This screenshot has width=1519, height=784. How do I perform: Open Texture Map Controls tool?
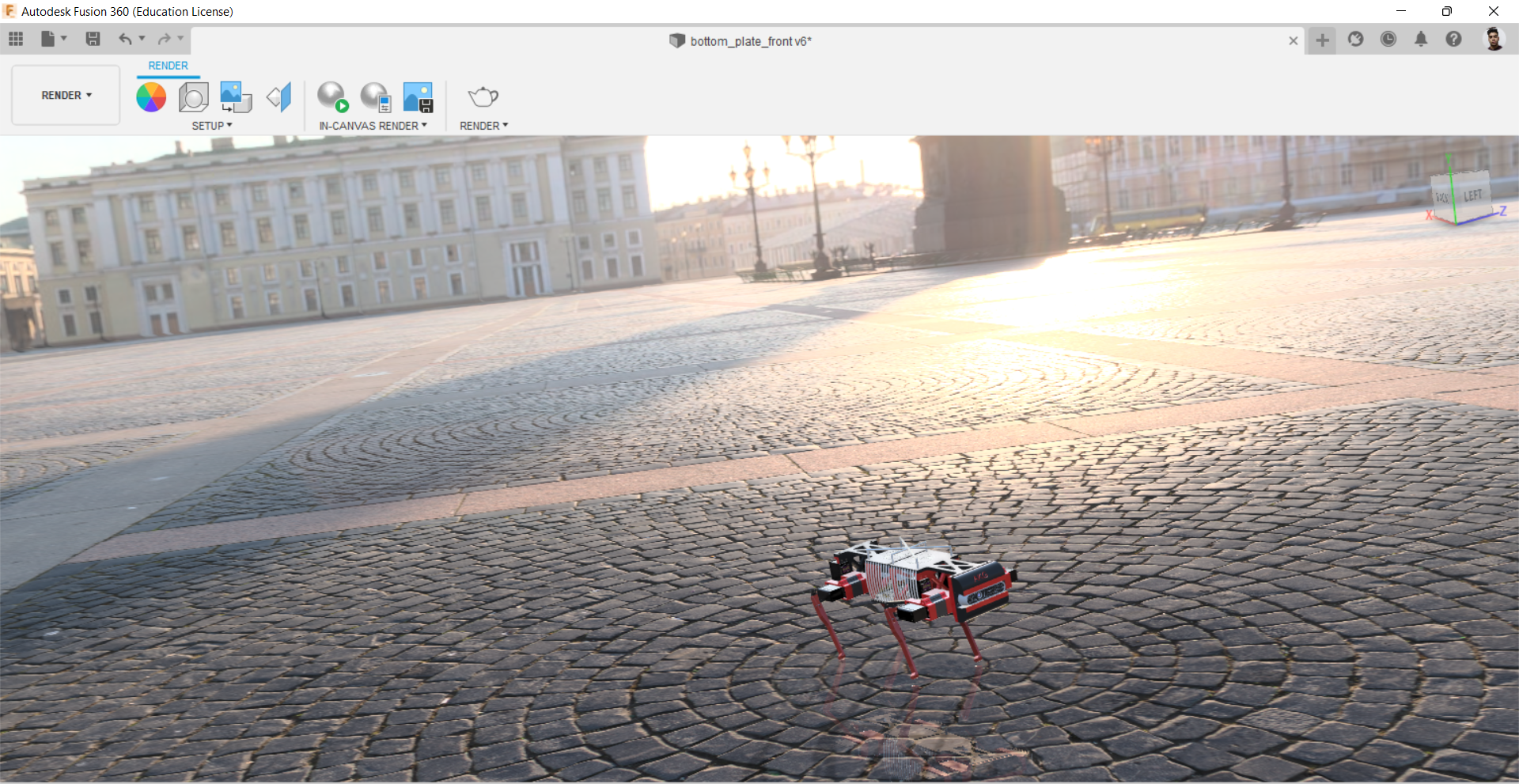coord(279,97)
